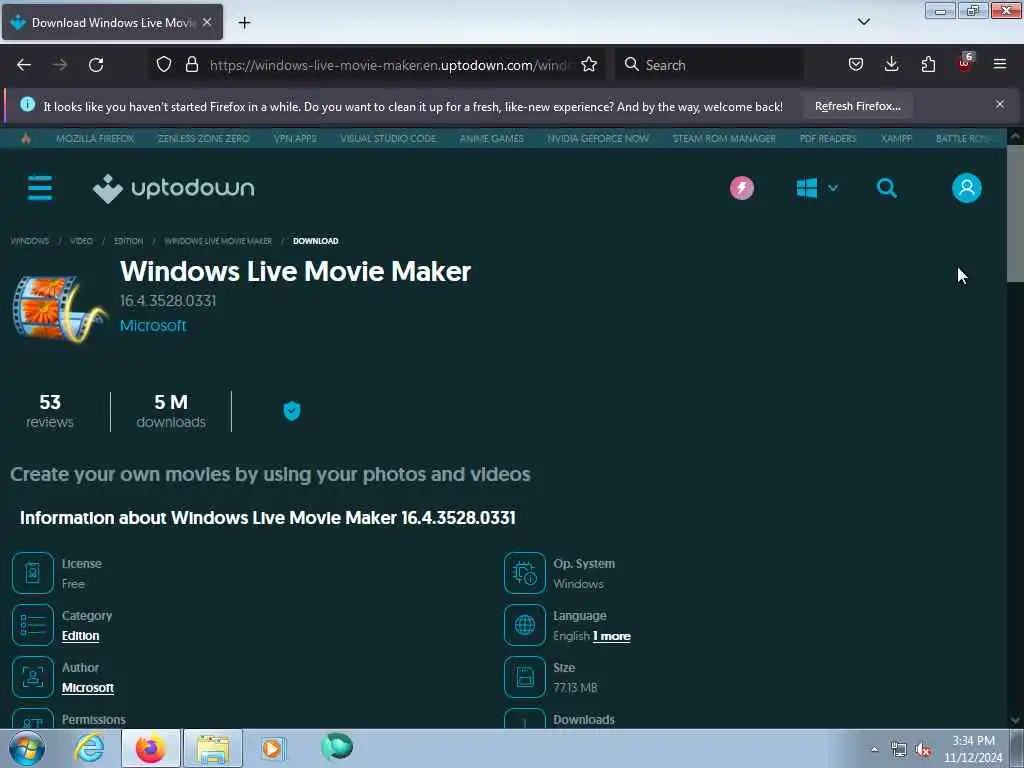Click the License info icon
This screenshot has width=1024, height=768.
[x=33, y=573]
